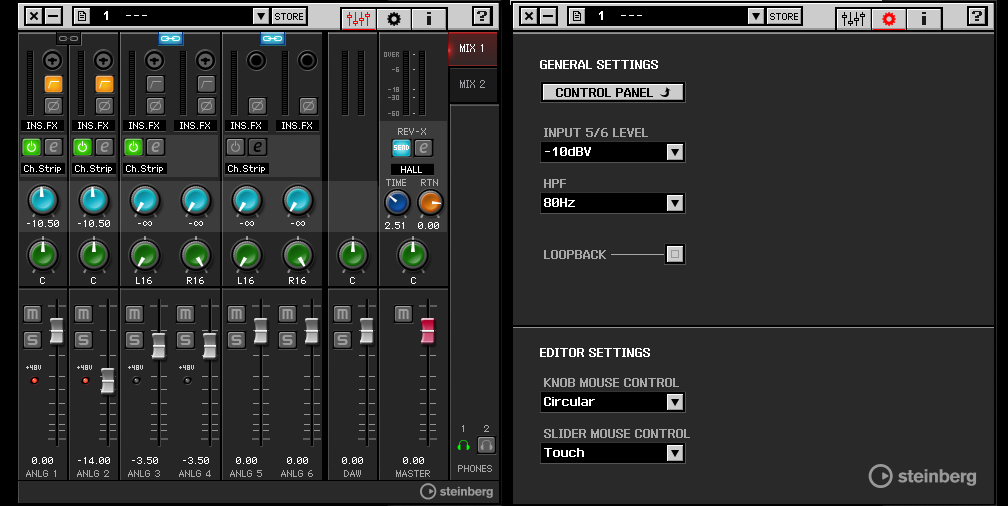Viewport: 1008px width, 506px height.
Task: Open scene dropdown in left window
Action: pos(260,16)
